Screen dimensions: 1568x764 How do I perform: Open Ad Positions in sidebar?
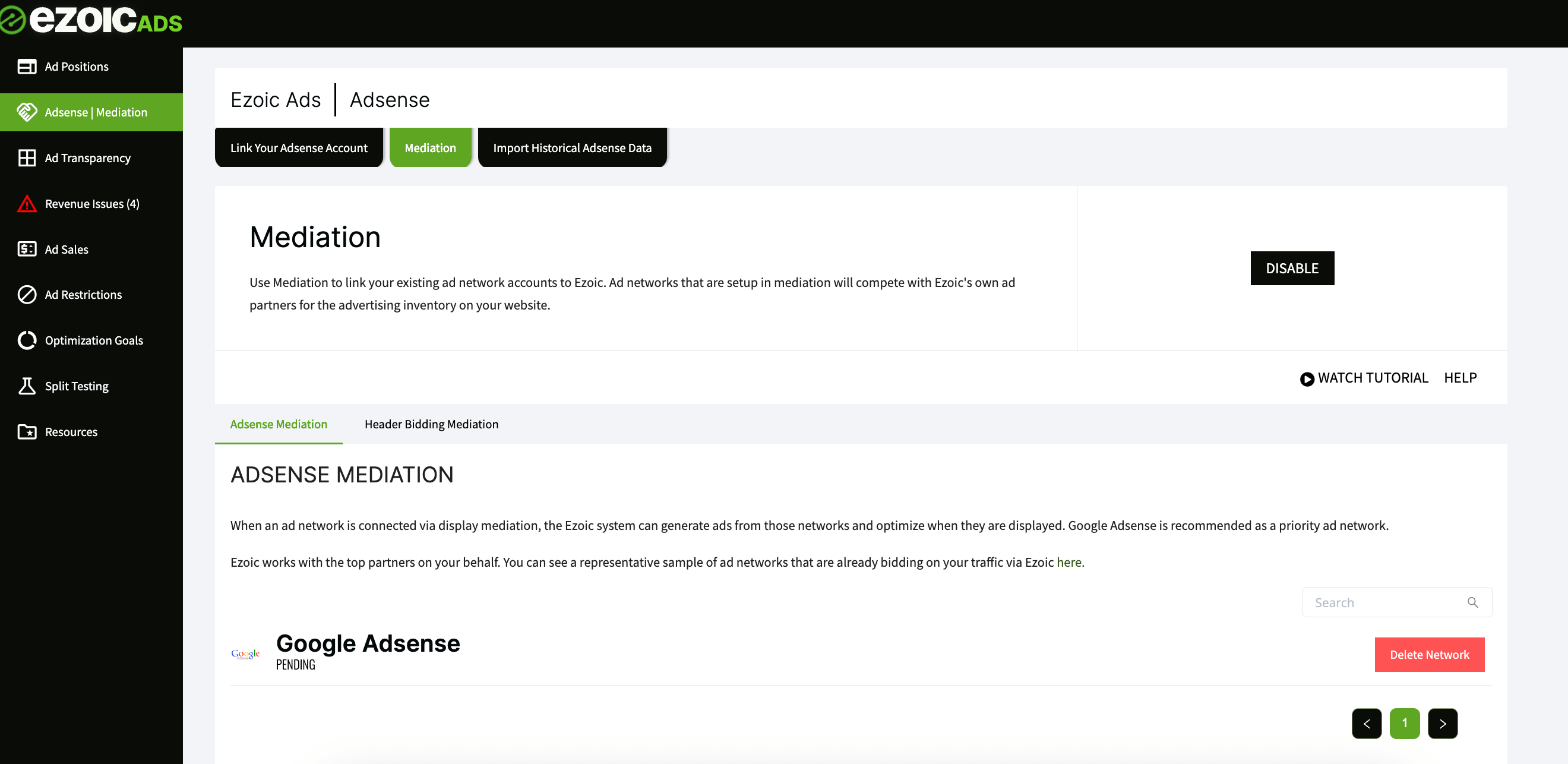coord(91,67)
